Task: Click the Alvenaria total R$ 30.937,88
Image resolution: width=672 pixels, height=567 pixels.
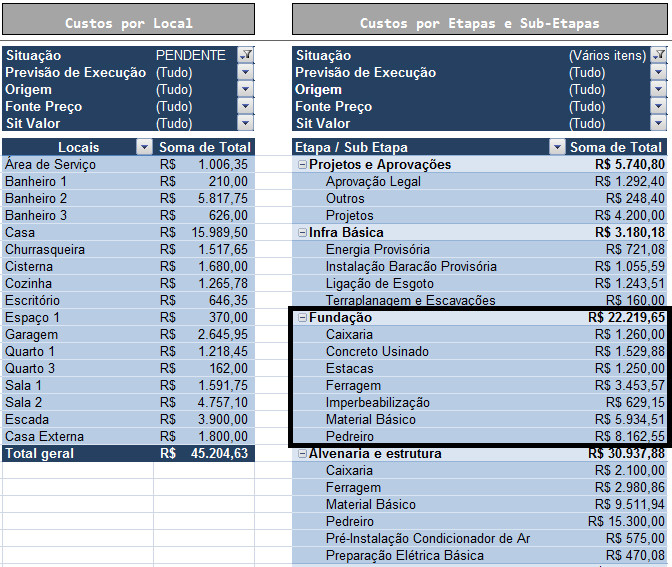Action: [x=626, y=453]
